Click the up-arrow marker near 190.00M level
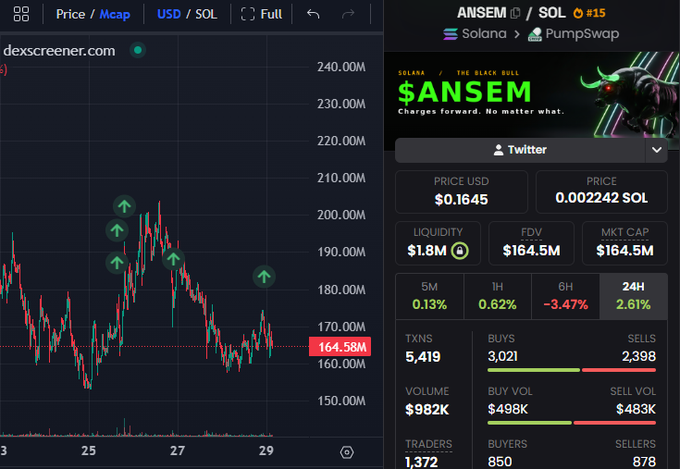 pyautogui.click(x=173, y=259)
